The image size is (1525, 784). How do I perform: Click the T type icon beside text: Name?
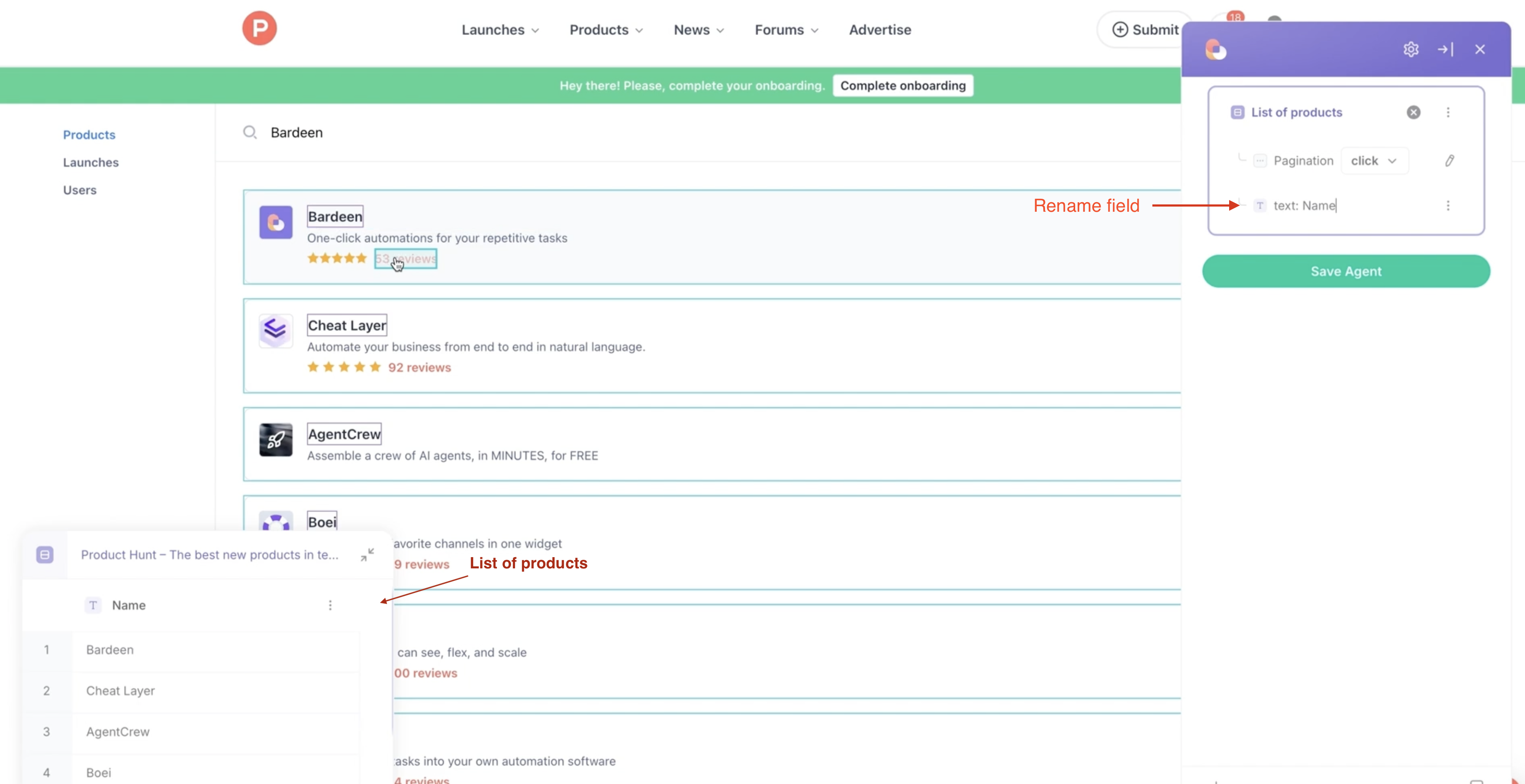pos(1260,205)
